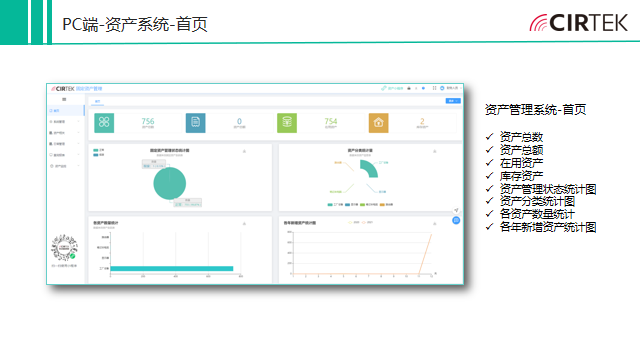
Task: Click the asset total value 756
Action: click(148, 121)
